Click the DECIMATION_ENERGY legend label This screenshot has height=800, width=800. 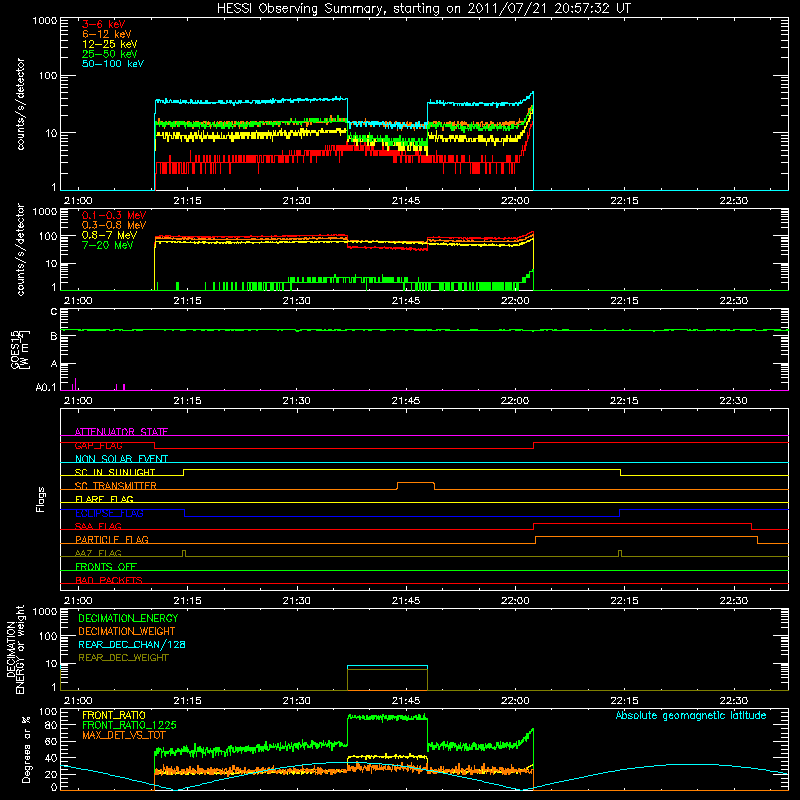[x=128, y=618]
